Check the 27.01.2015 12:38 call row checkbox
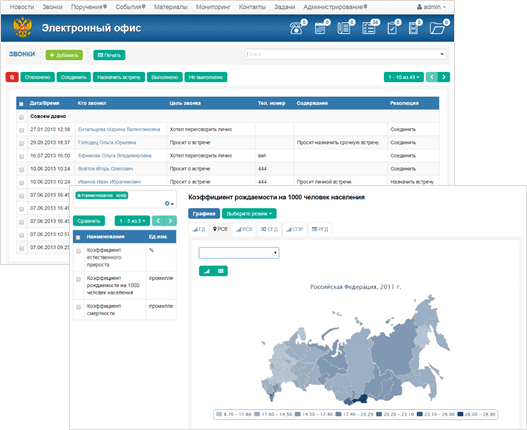The height and width of the screenshot is (430, 527). [x=22, y=130]
